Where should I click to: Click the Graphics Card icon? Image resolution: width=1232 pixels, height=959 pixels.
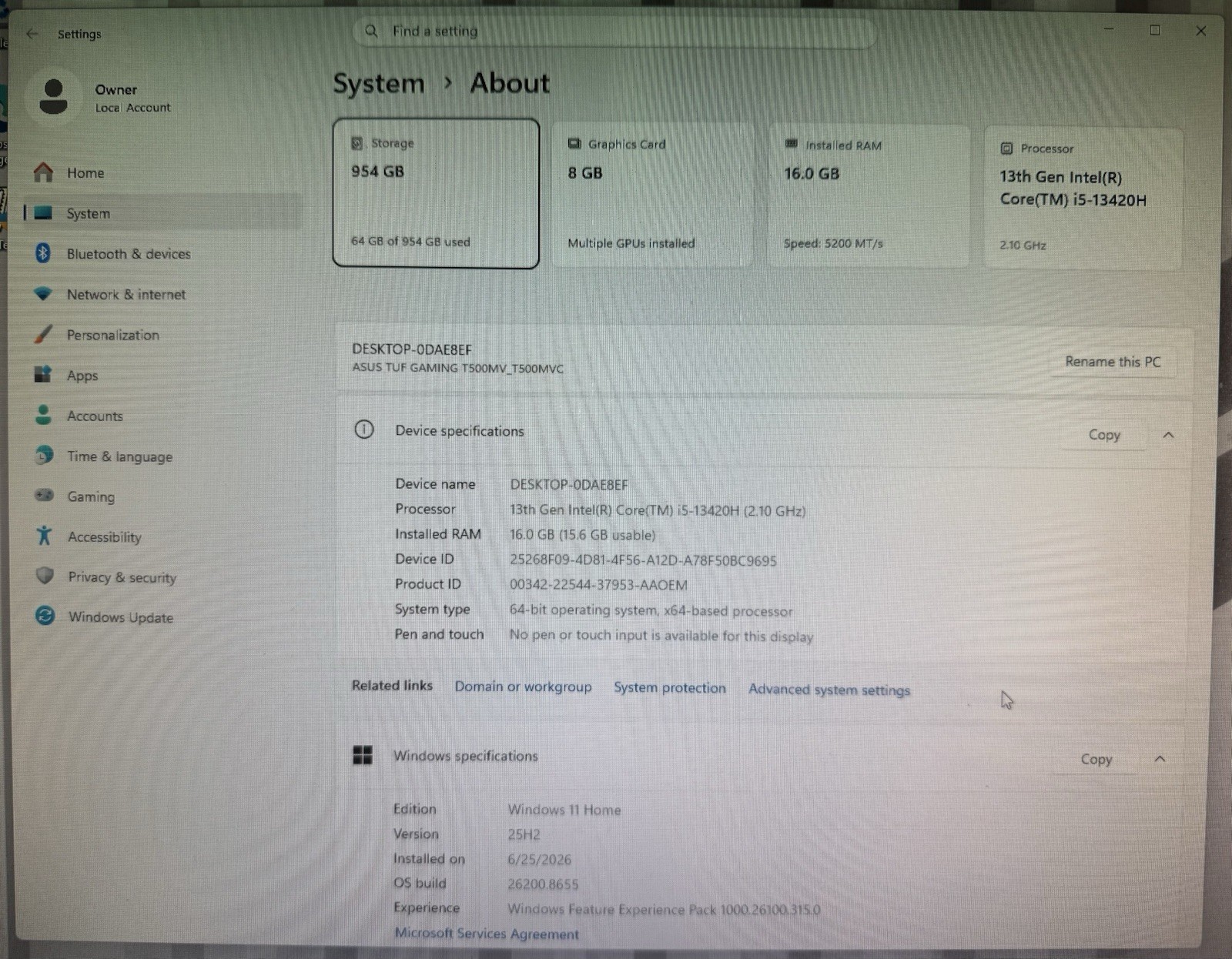coord(574,144)
